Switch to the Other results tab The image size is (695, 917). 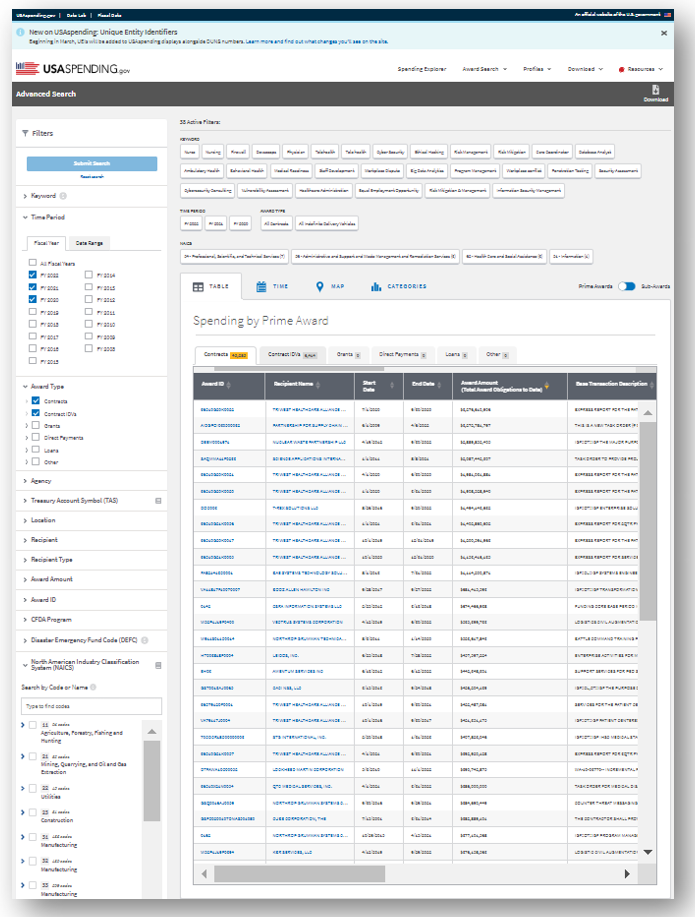(497, 354)
